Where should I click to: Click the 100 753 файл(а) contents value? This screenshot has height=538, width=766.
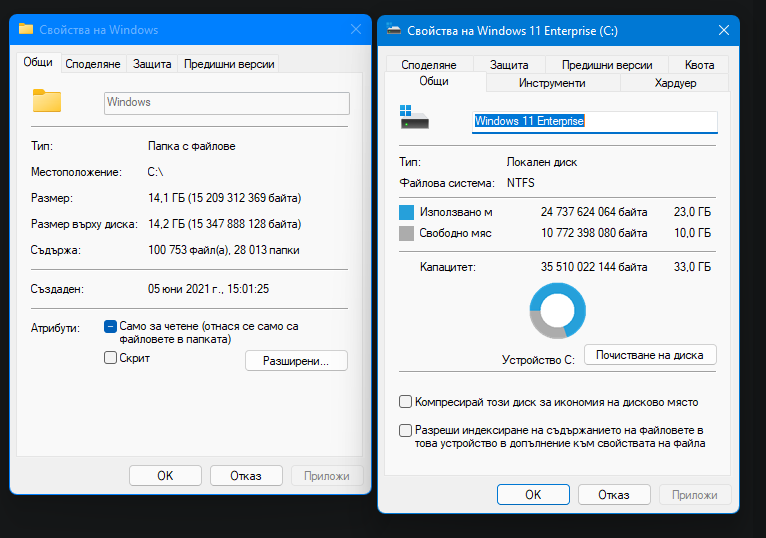(224, 250)
